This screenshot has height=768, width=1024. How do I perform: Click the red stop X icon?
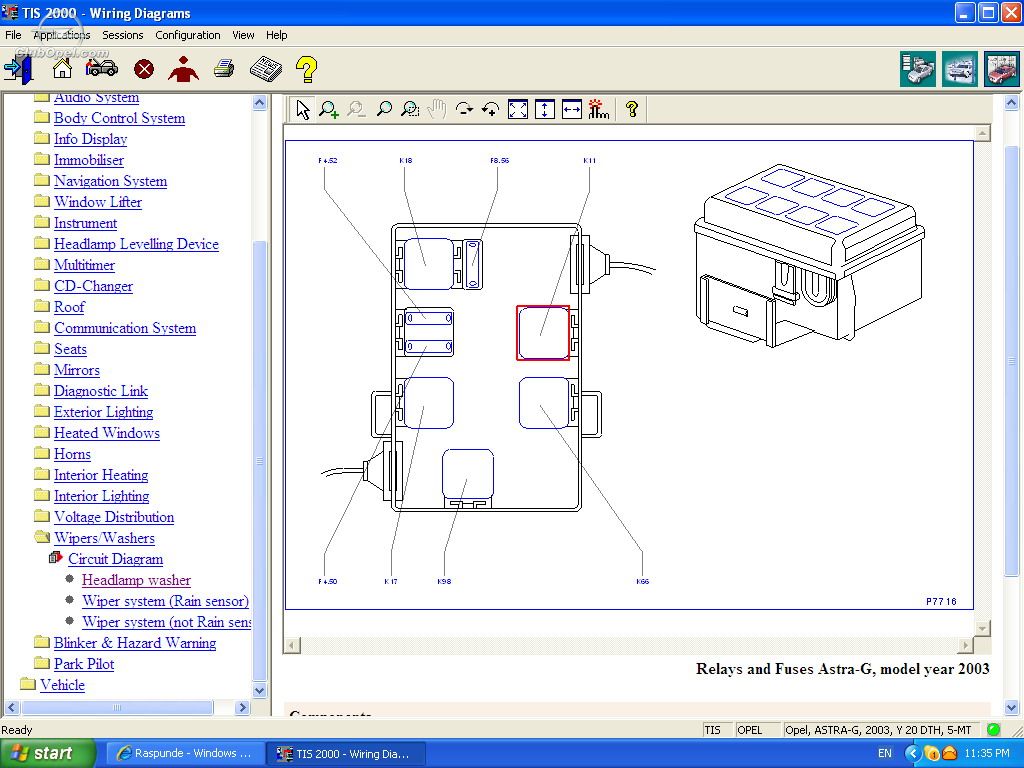[144, 69]
